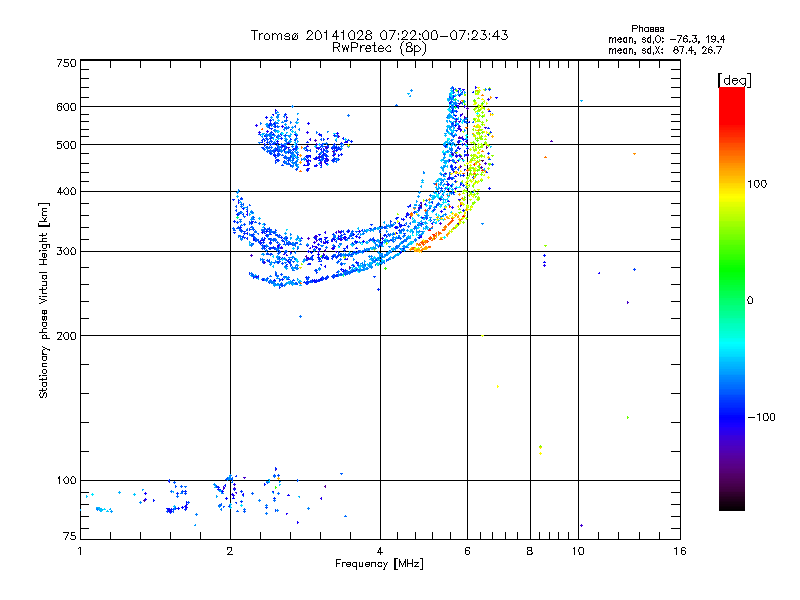Click the 'Stationary phase Virtual Height [km]' axis label

click(x=43, y=301)
